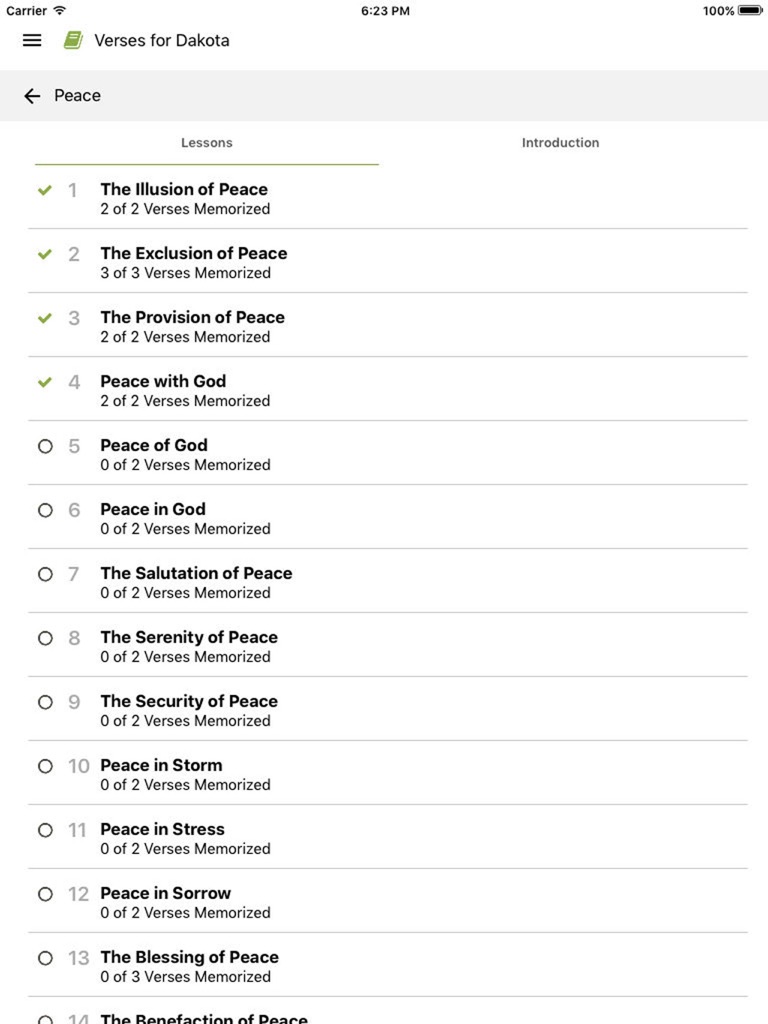768x1024 pixels.
Task: Open The Provision of Peace lesson
Action: click(x=192, y=326)
